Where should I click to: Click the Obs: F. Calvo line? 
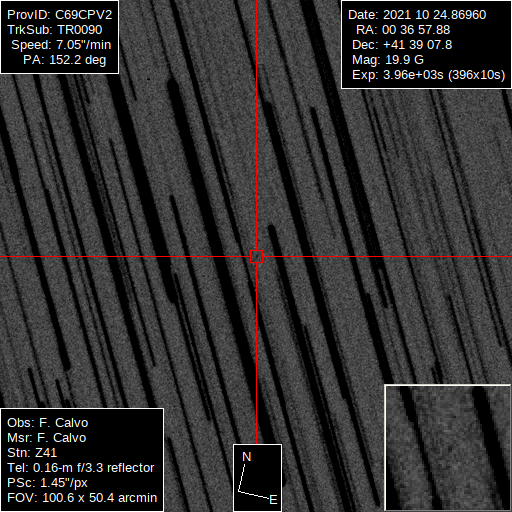(x=48, y=423)
